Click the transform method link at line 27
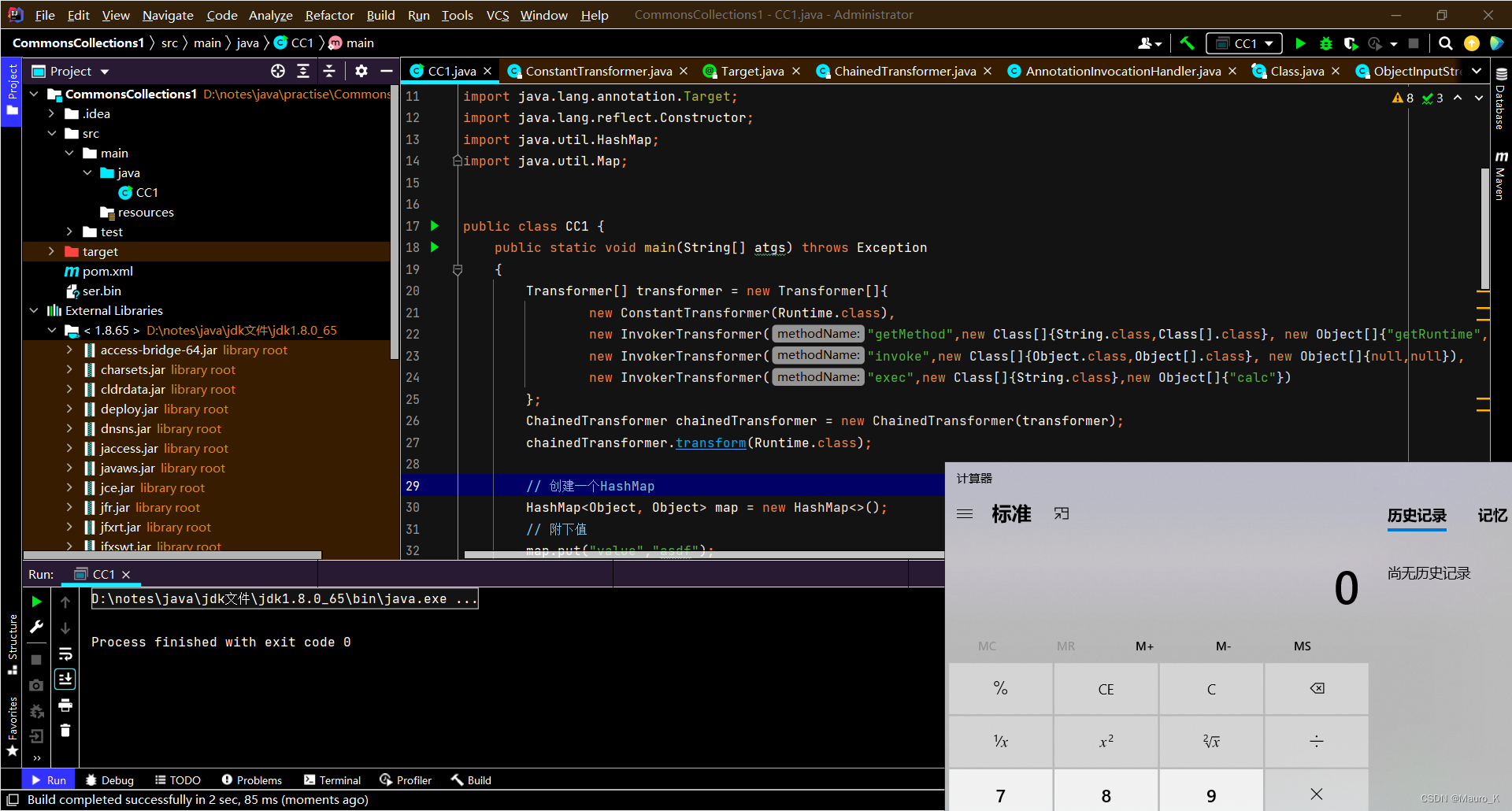Screen dimensions: 1512x811 coord(710,443)
